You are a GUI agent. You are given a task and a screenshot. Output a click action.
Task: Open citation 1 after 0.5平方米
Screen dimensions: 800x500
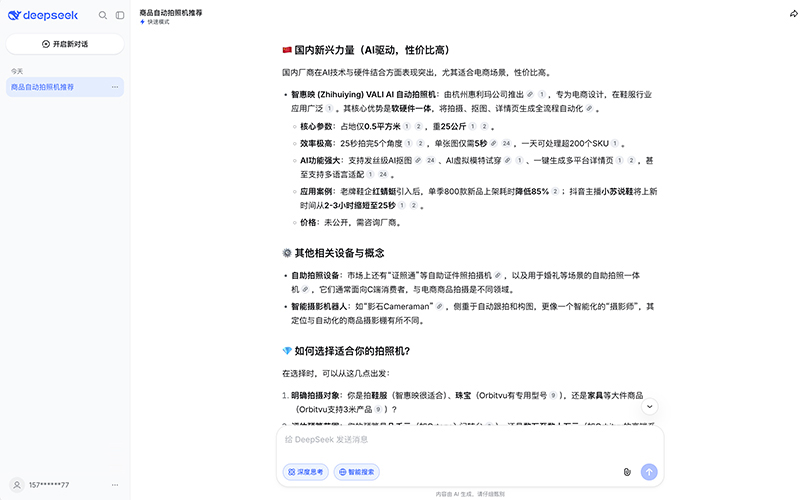(x=407, y=126)
